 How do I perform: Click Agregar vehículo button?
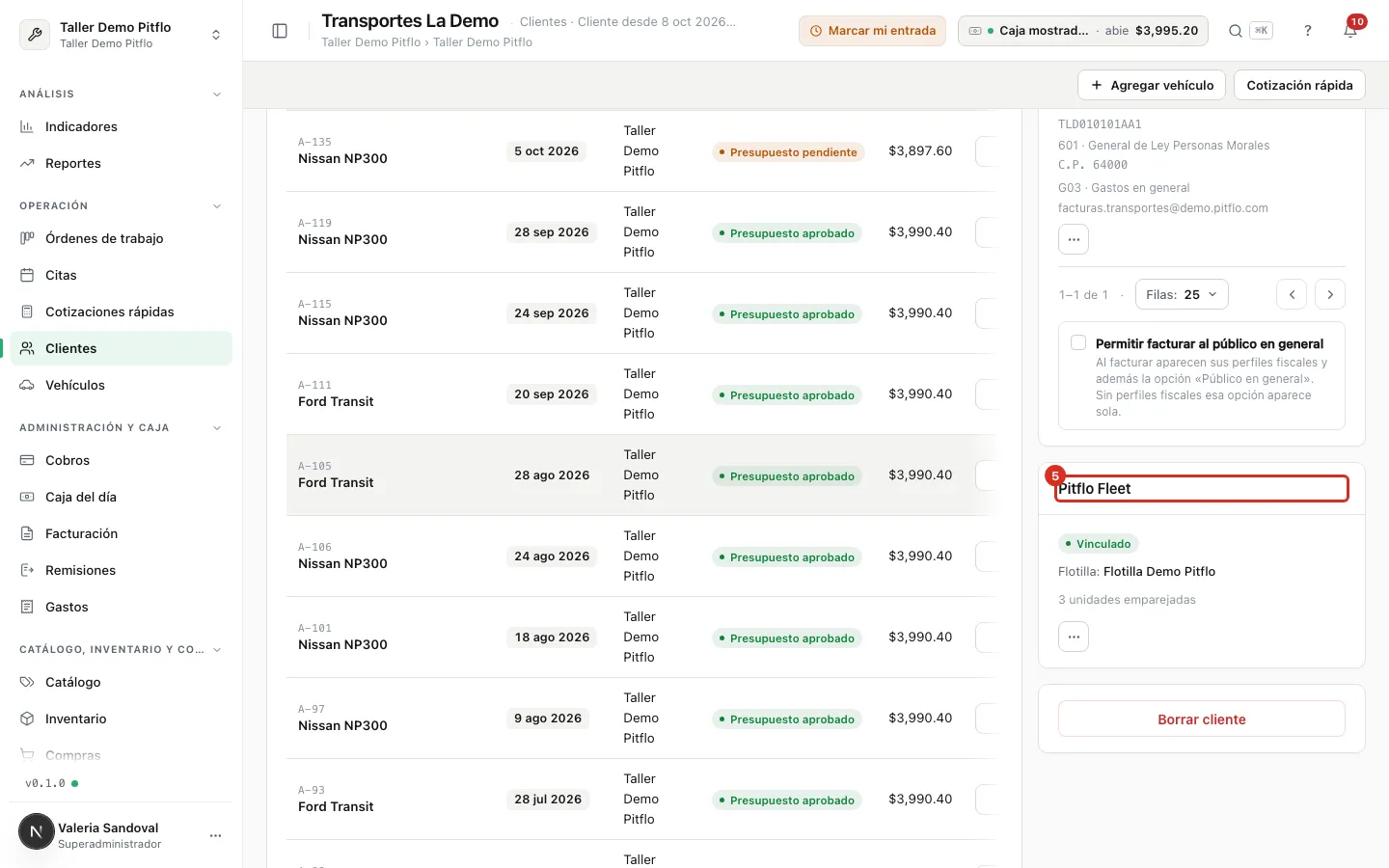click(x=1152, y=85)
